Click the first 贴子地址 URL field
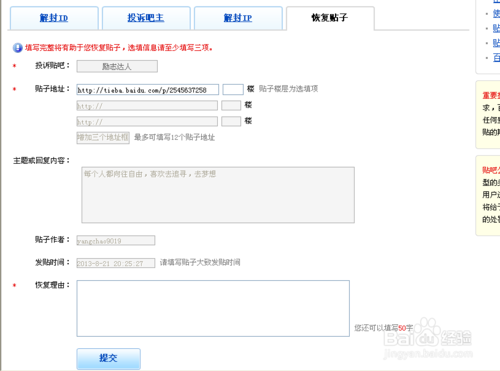Image resolution: width=500 pixels, height=371 pixels. pos(147,90)
